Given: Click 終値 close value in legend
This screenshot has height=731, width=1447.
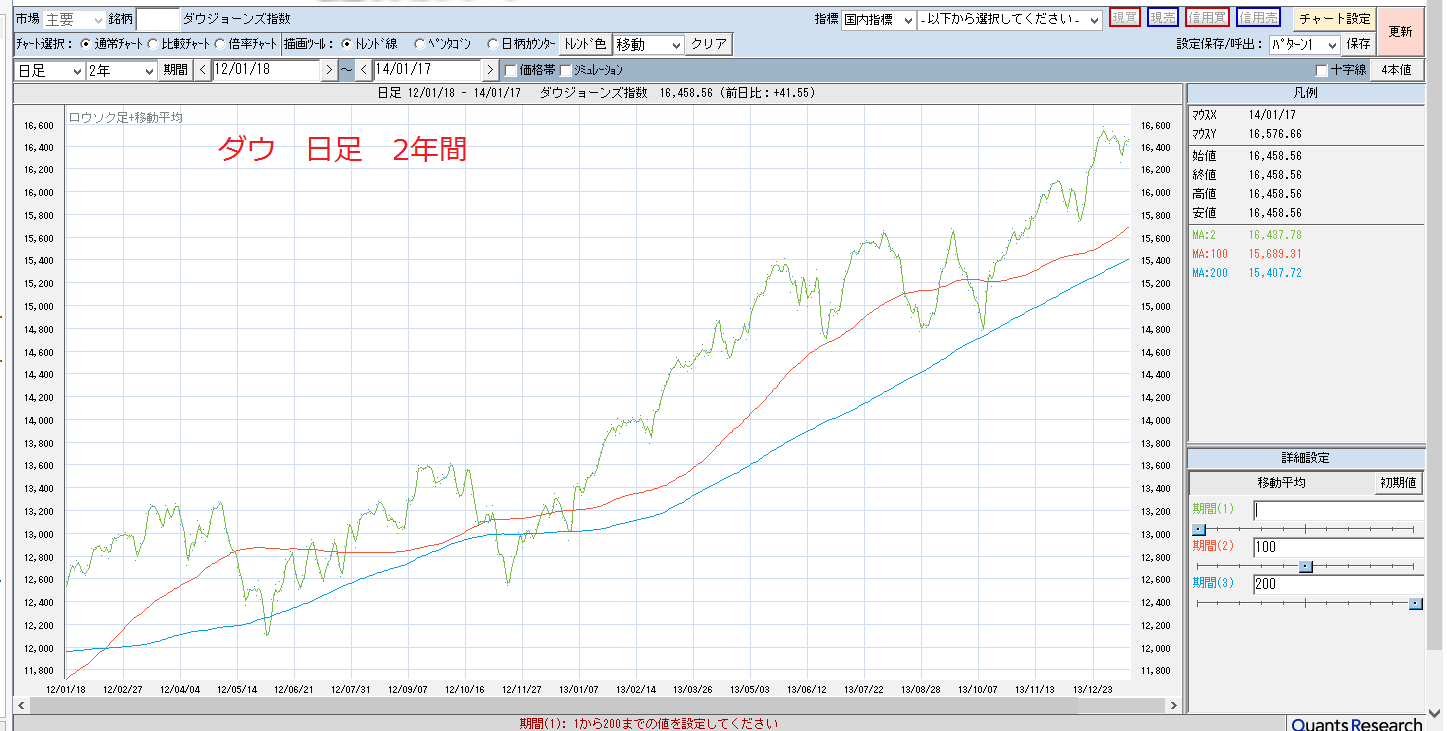Looking at the screenshot, I should pyautogui.click(x=1275, y=175).
